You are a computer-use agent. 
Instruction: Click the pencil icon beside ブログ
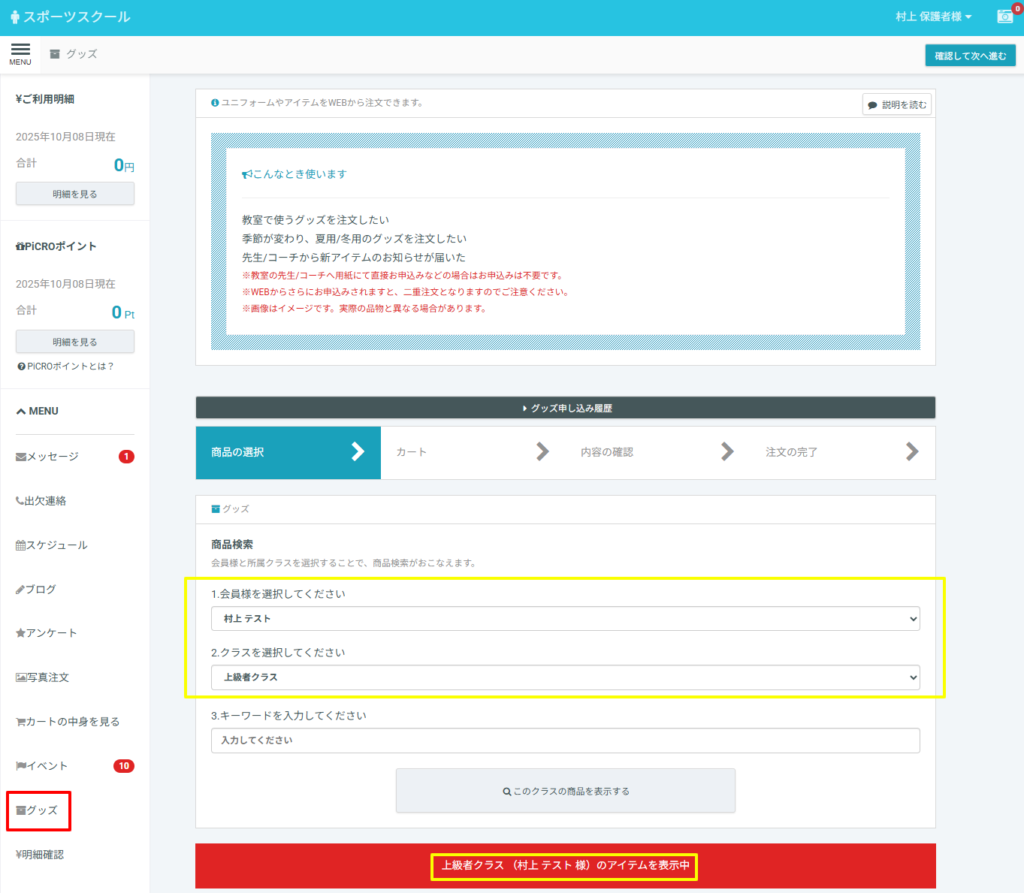point(20,589)
